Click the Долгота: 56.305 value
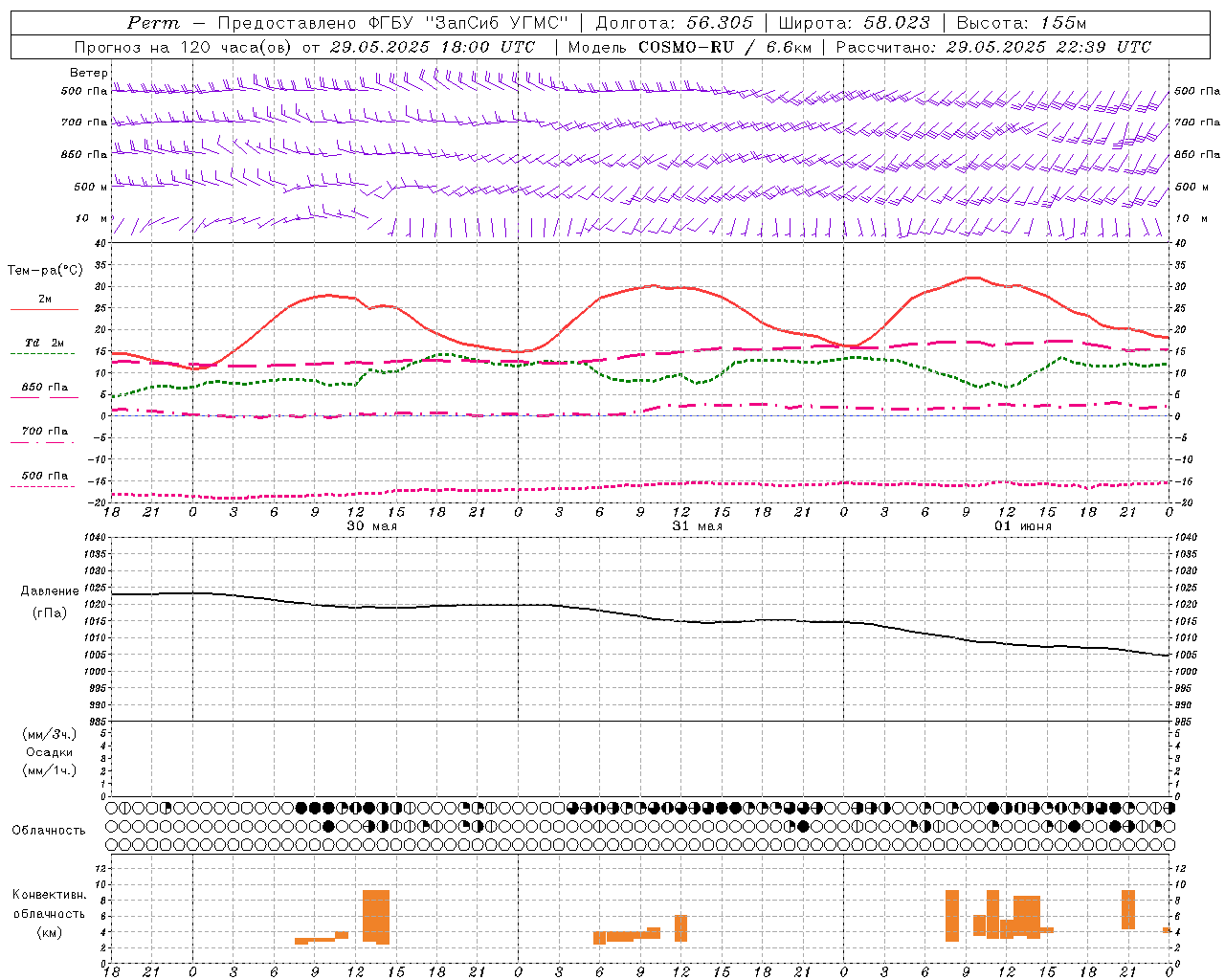1225x980 pixels. click(675, 23)
